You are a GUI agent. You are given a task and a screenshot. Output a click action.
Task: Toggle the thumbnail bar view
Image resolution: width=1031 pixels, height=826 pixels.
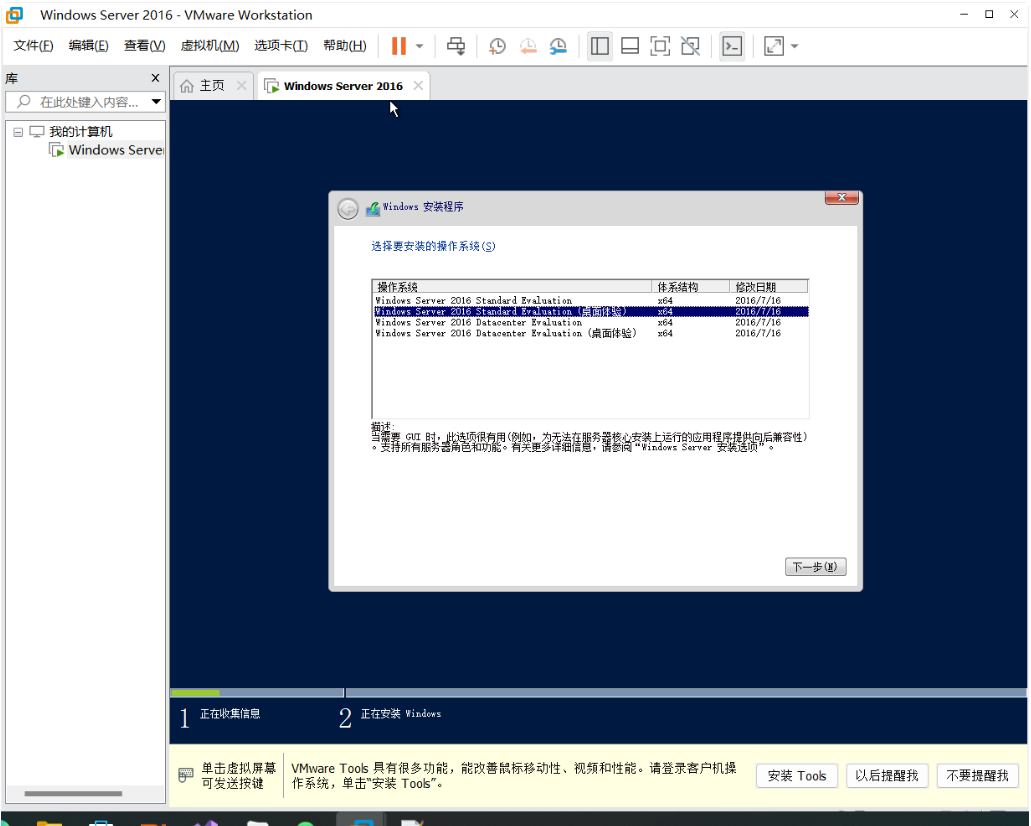pos(630,46)
